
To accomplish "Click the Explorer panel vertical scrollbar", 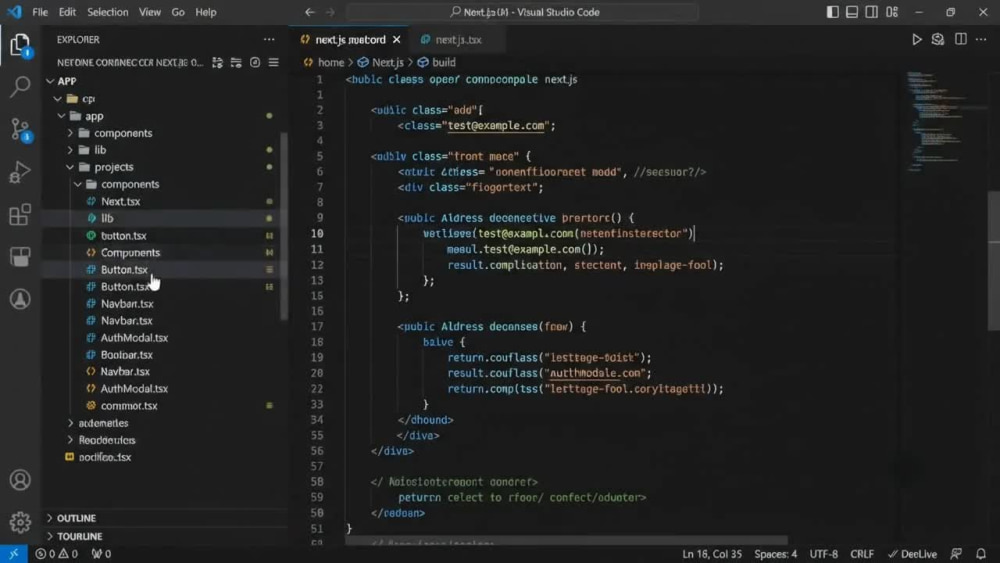I will coord(284,226).
